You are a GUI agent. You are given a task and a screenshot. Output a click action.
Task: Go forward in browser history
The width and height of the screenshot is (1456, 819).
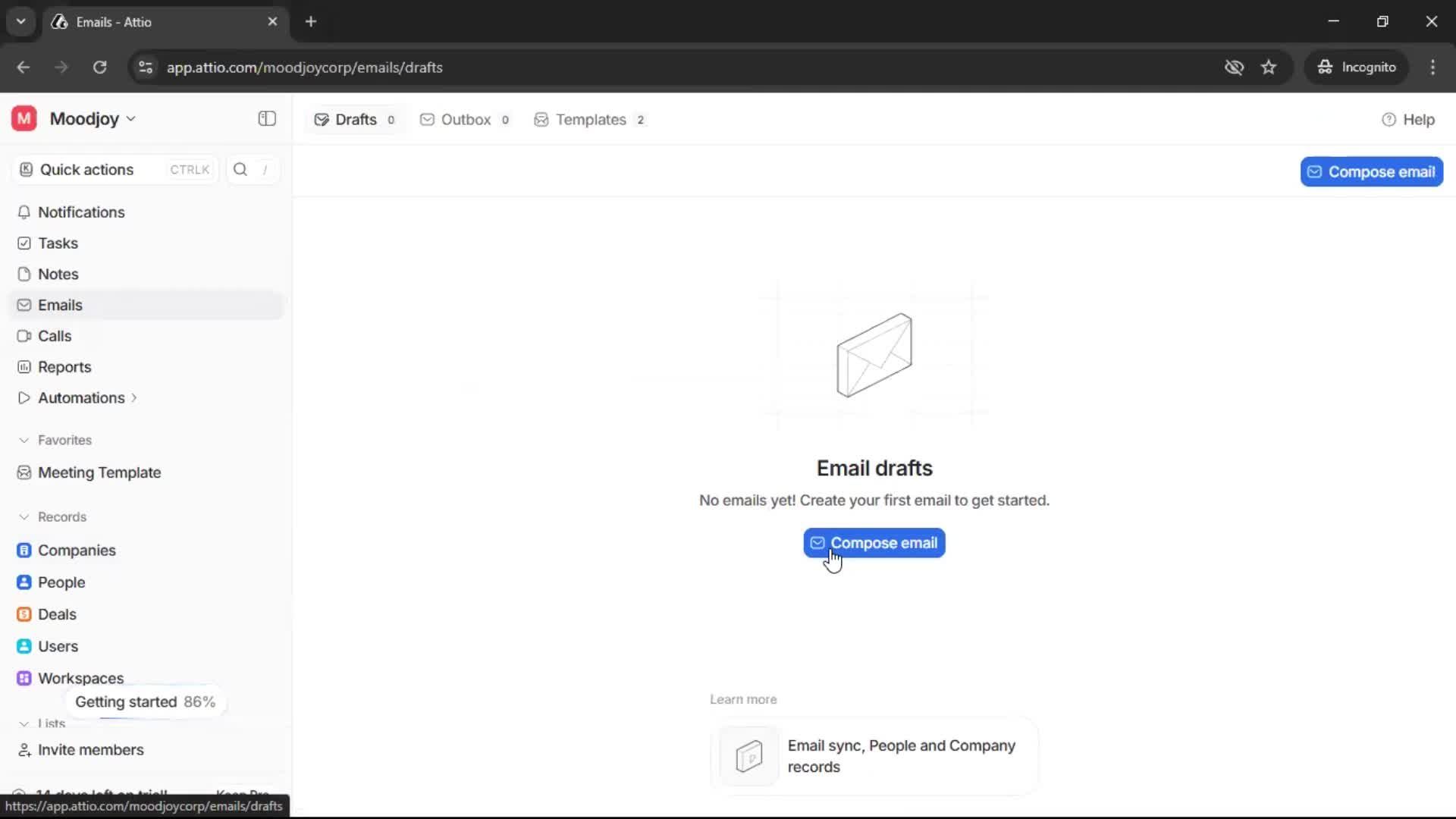pos(61,67)
